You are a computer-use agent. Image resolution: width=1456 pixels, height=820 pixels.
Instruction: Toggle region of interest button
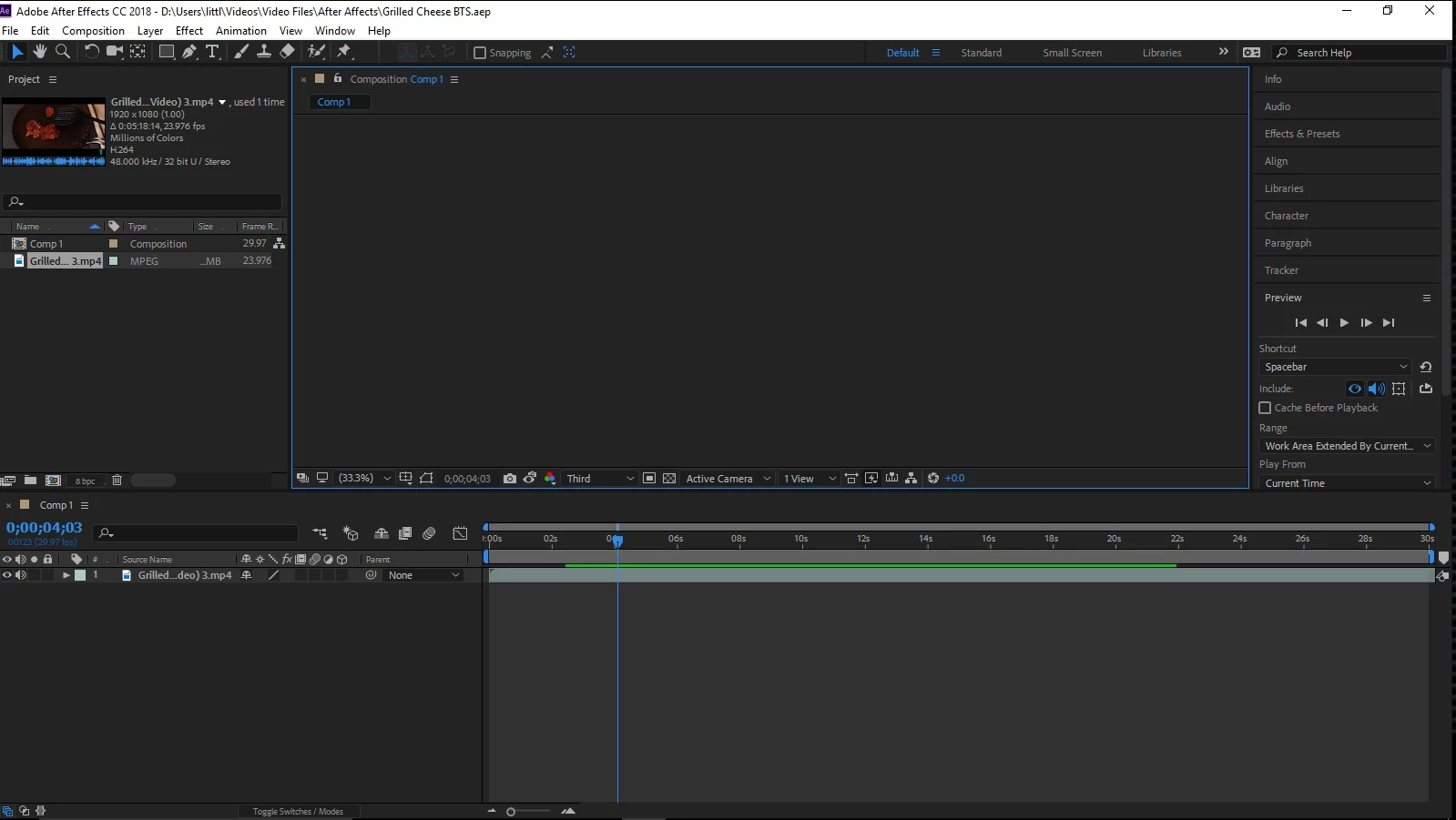coord(649,479)
